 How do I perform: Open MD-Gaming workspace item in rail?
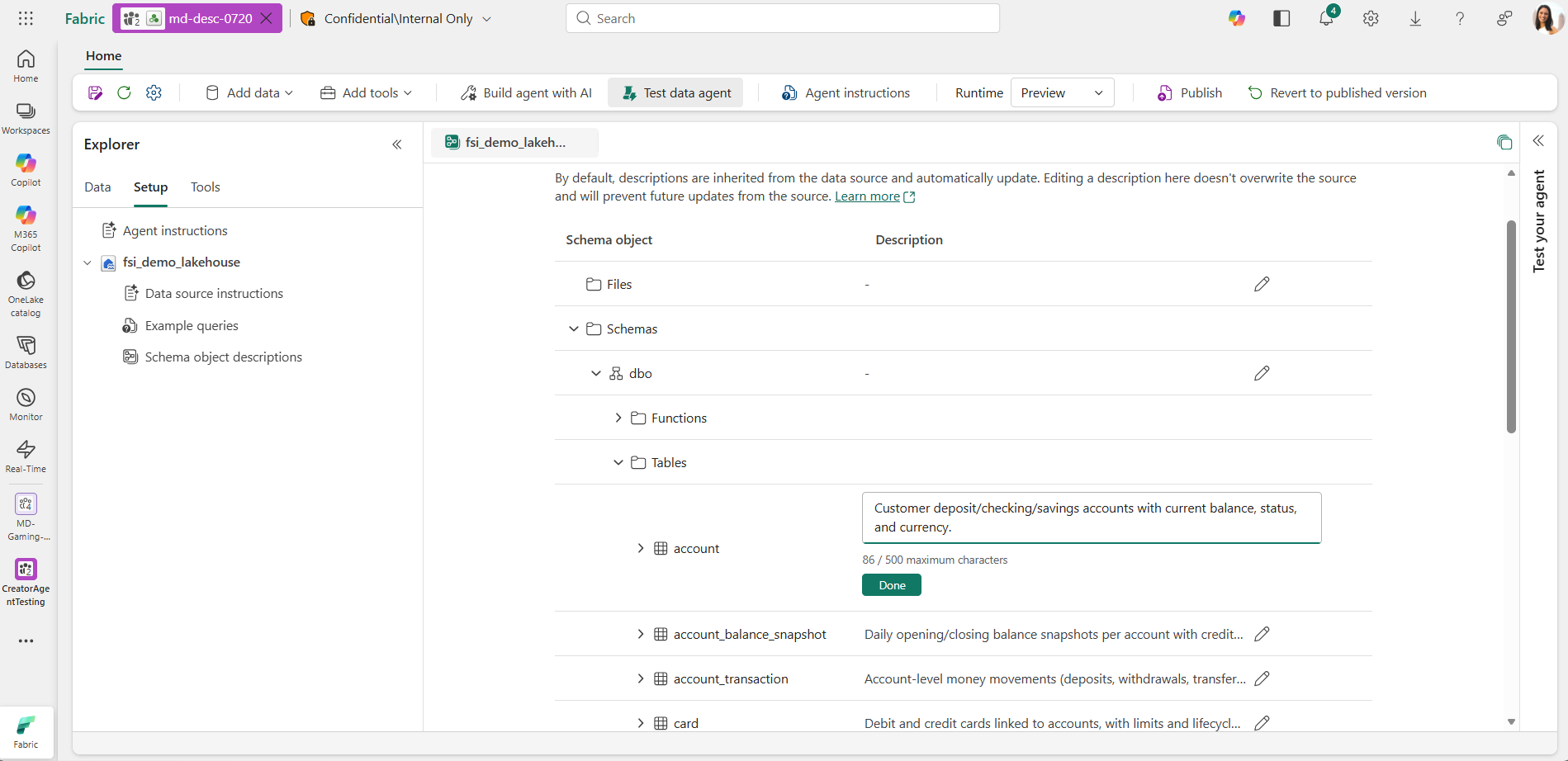tap(26, 518)
